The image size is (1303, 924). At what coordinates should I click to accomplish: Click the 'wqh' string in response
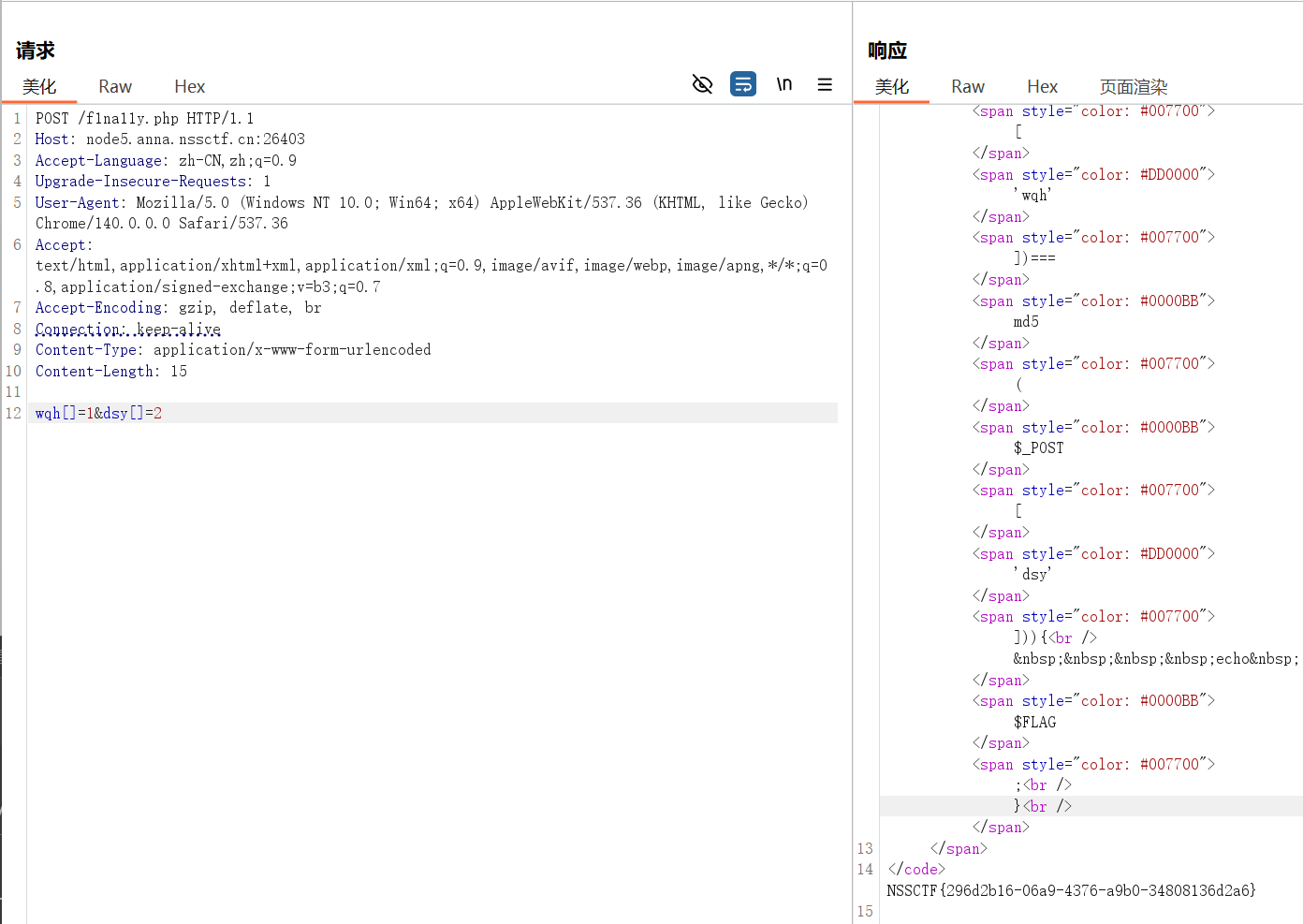tap(1032, 195)
